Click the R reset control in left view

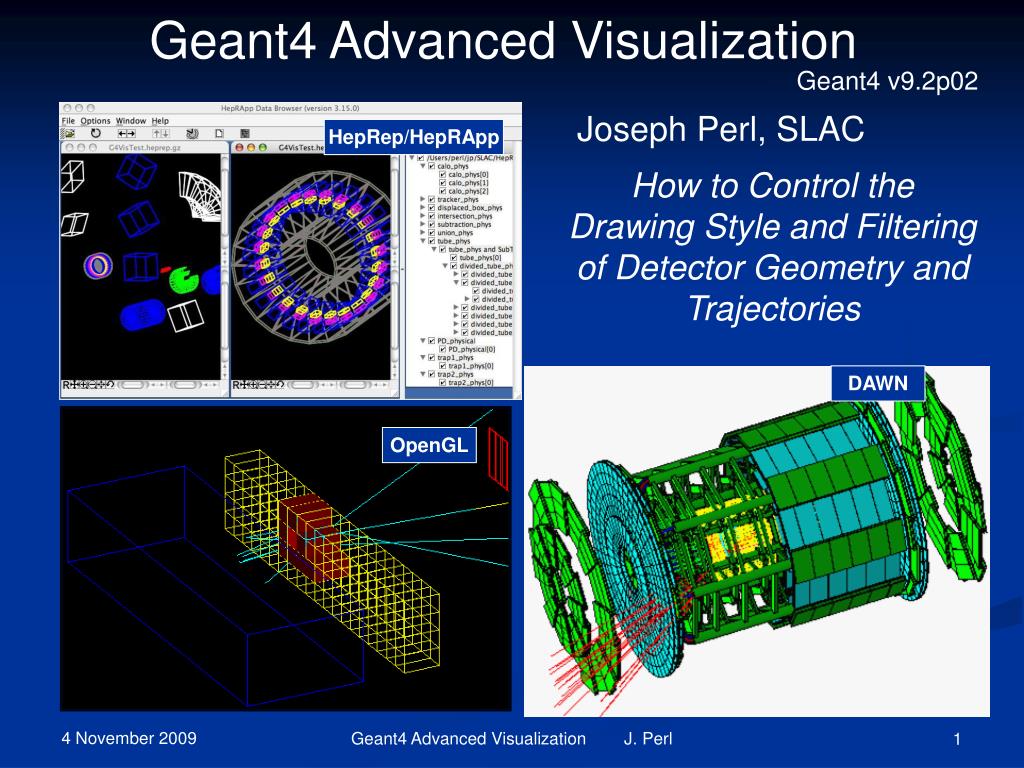click(x=65, y=385)
